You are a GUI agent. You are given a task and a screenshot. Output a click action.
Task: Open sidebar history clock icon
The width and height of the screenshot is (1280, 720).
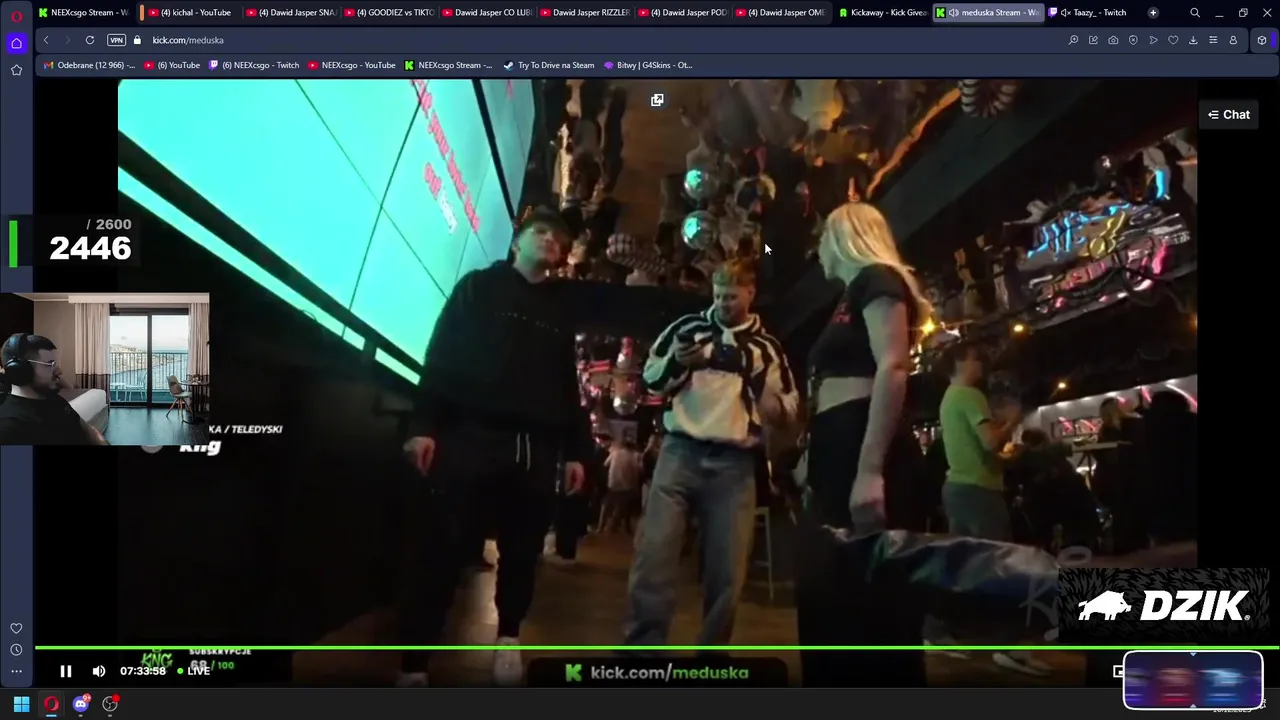[16, 650]
